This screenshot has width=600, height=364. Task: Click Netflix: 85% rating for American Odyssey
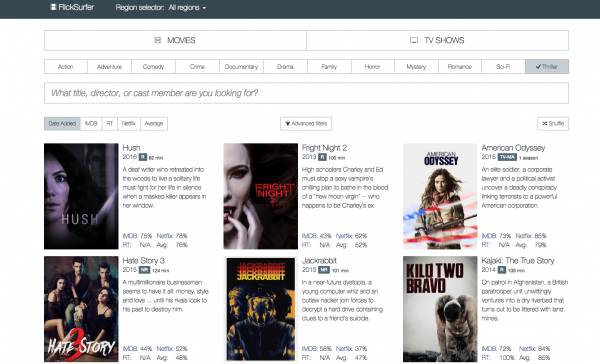coord(531,236)
